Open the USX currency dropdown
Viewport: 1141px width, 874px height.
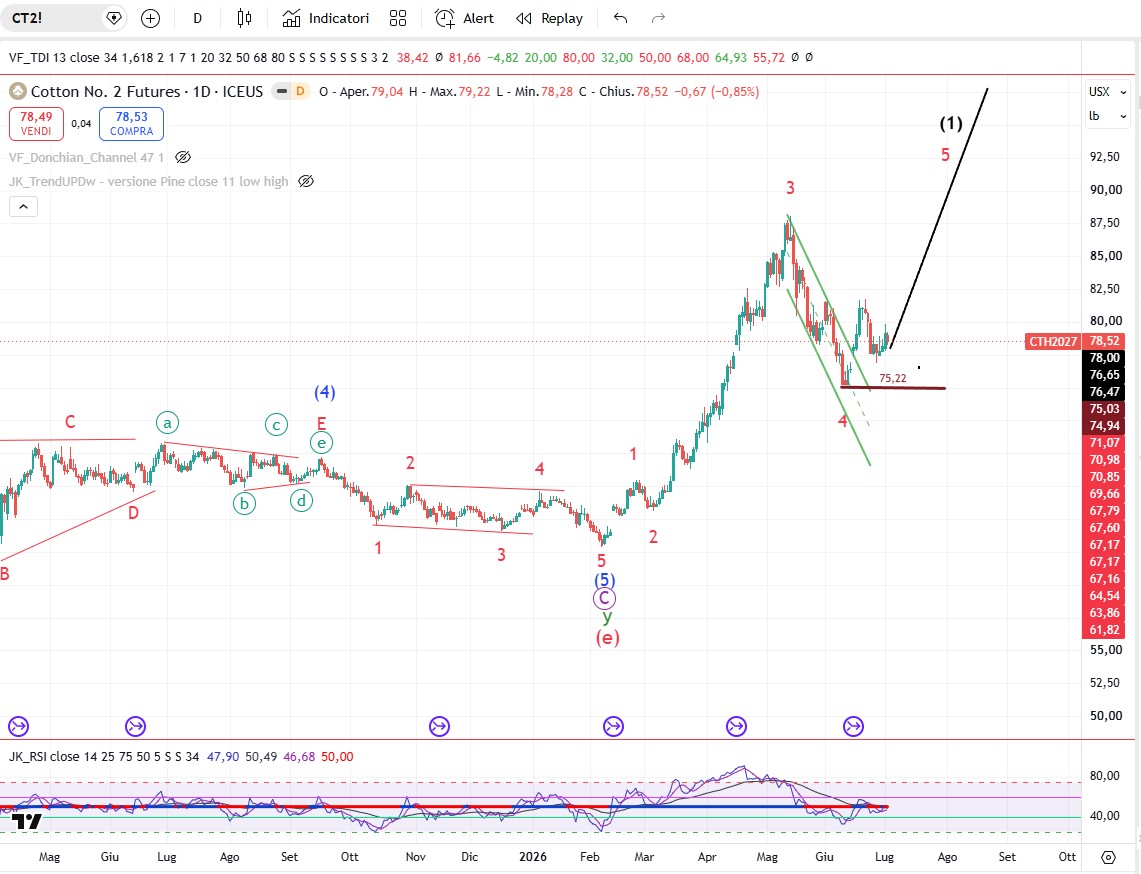click(1107, 92)
